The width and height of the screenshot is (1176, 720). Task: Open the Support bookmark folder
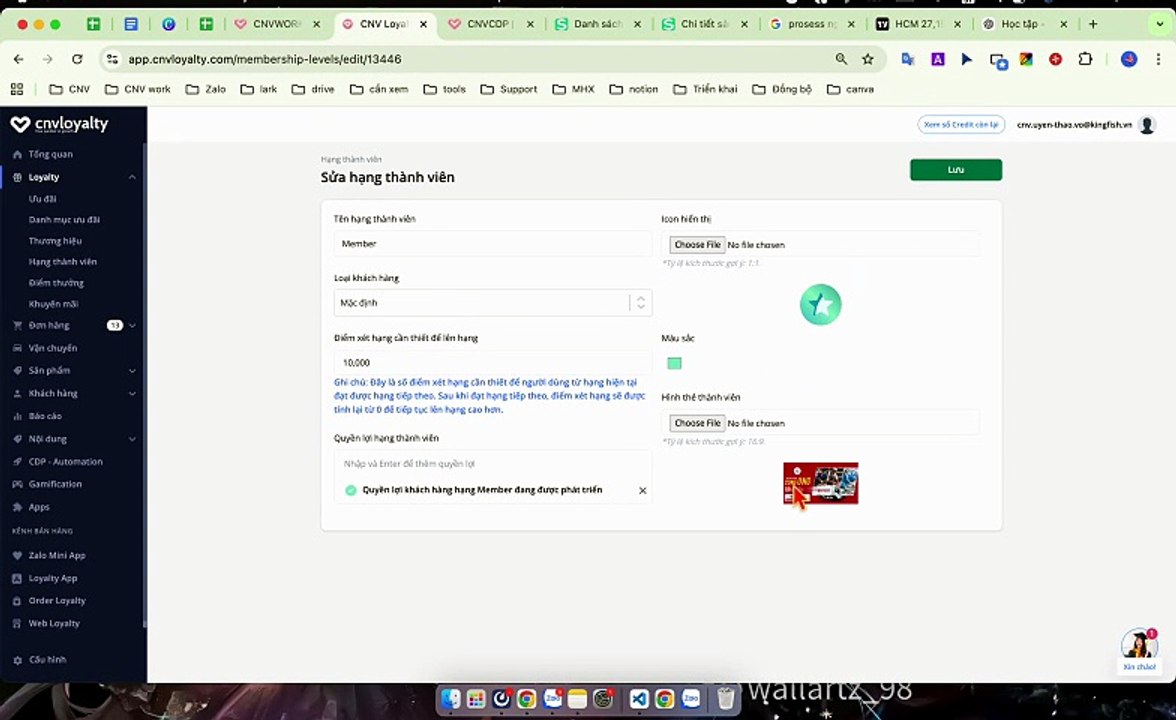pos(509,88)
